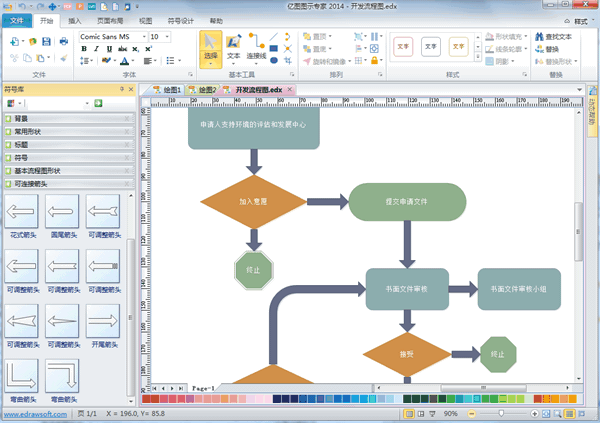Choose the 文本 text tool
This screenshot has width=600, height=423.
[233, 48]
